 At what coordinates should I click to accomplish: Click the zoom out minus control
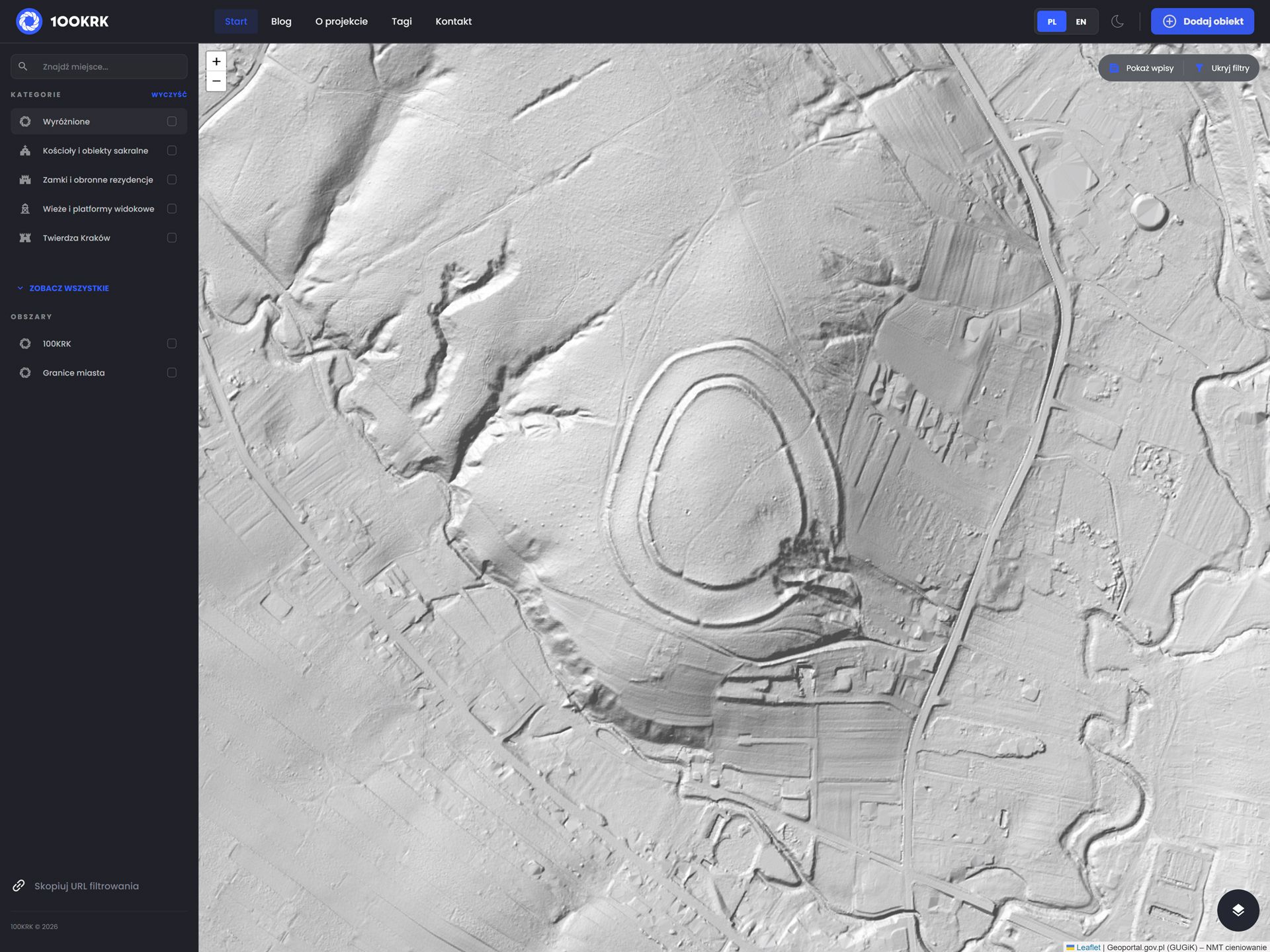pyautogui.click(x=216, y=81)
